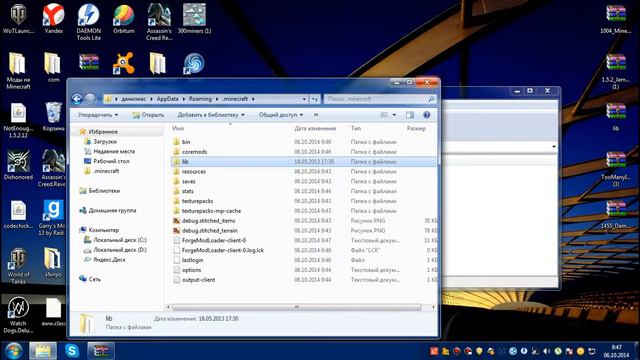The image size is (640, 360).
Task: Click Roaming in the address breadcrumb
Action: coord(200,99)
